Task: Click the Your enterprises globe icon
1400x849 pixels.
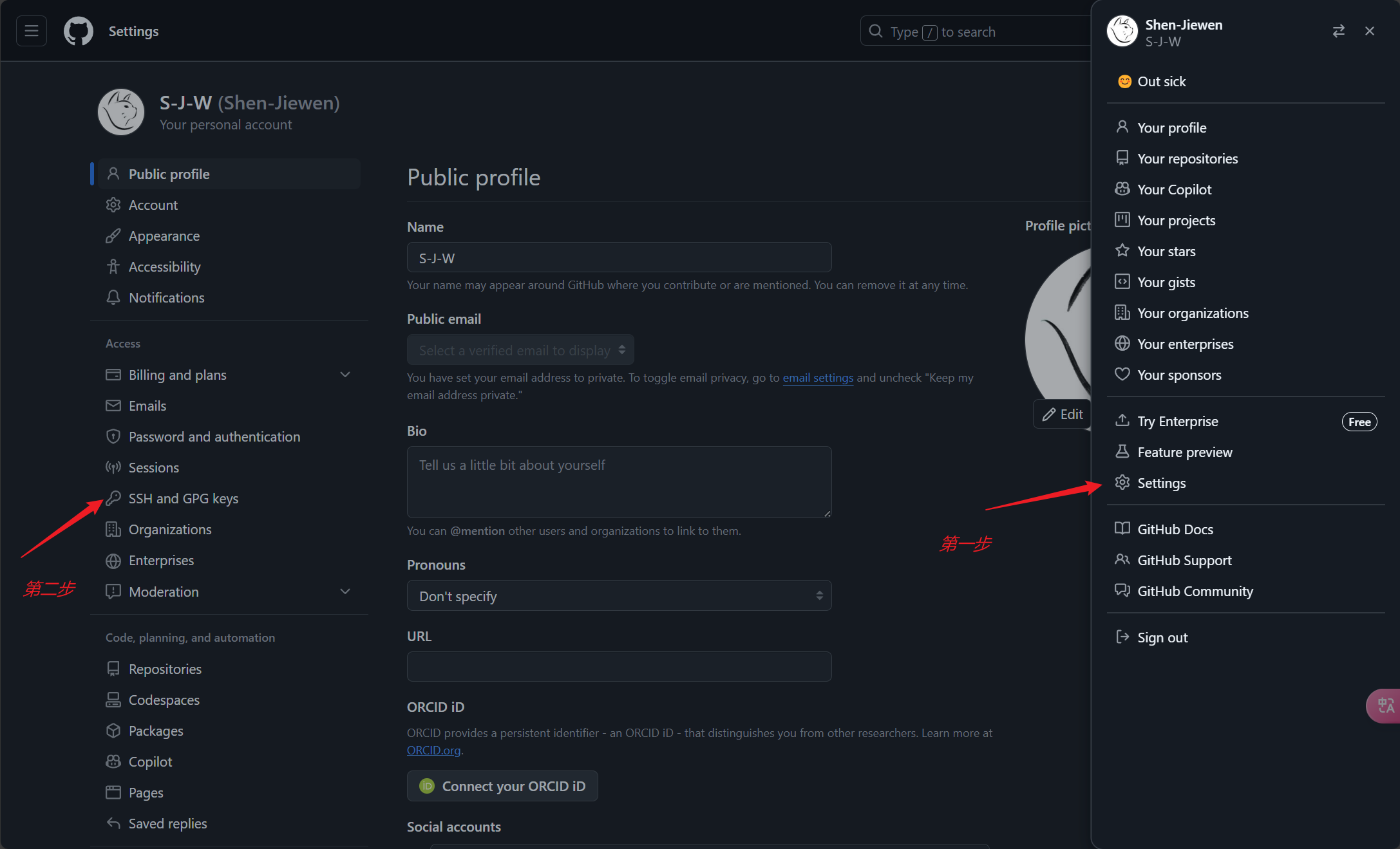Action: point(1122,344)
